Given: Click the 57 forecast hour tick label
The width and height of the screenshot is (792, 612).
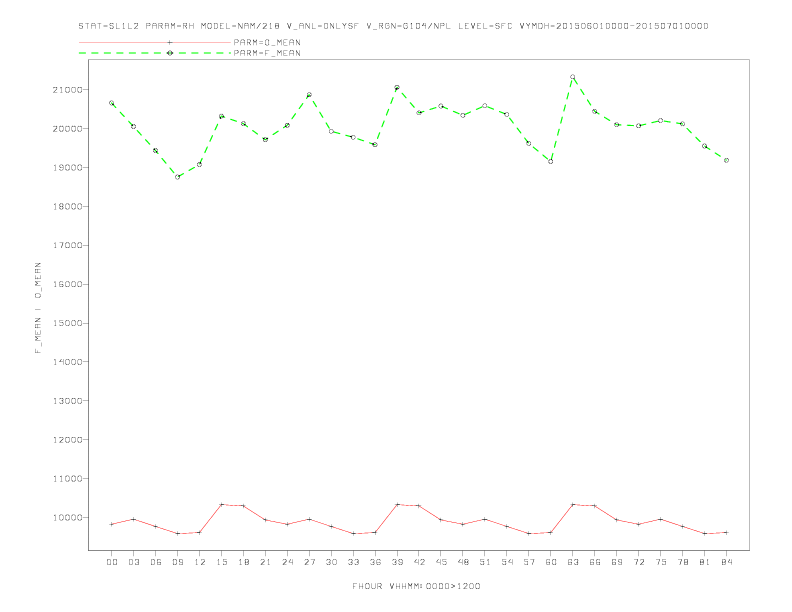Looking at the screenshot, I should [529, 562].
